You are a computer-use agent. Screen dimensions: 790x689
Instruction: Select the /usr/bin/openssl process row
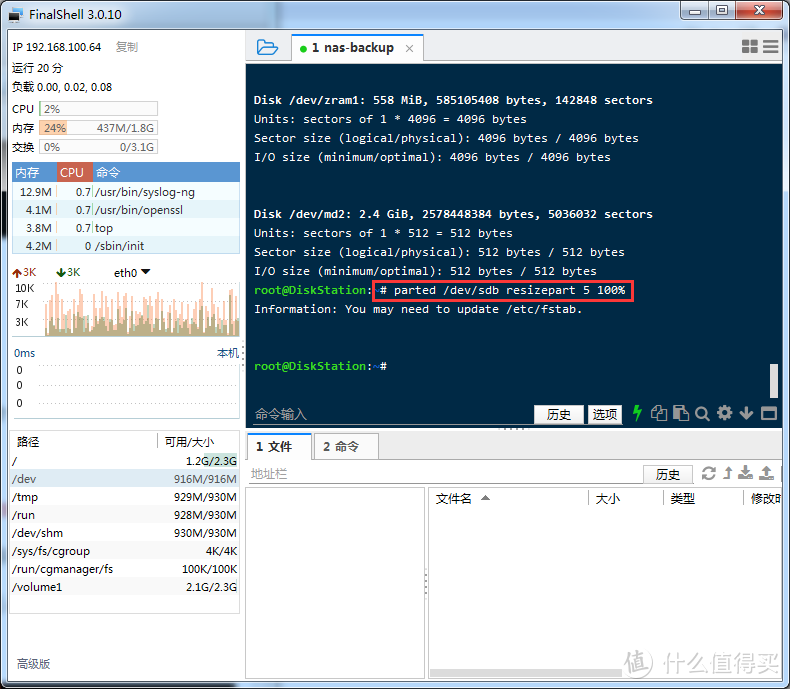(x=126, y=210)
